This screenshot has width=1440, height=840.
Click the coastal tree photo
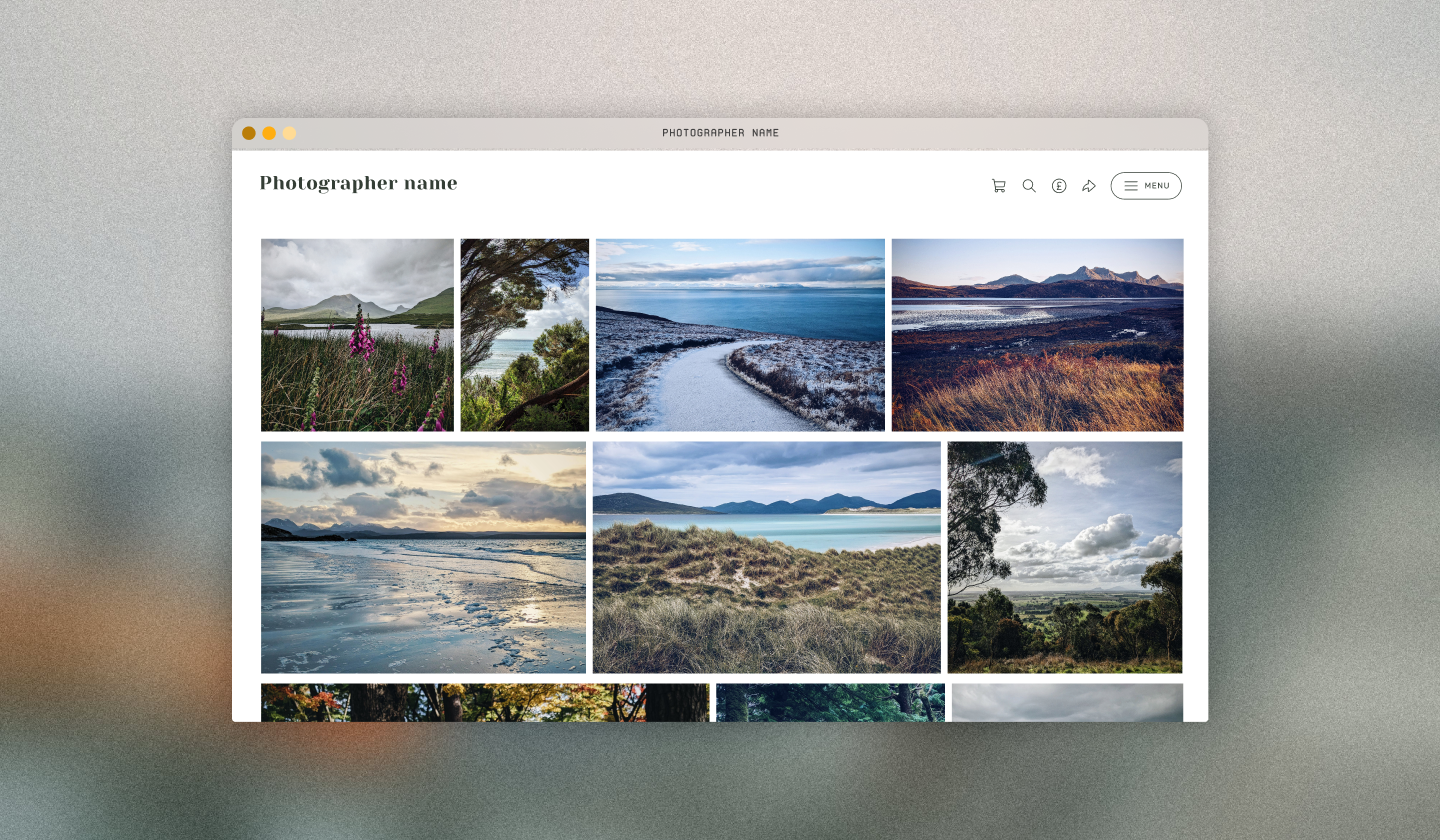(x=524, y=334)
